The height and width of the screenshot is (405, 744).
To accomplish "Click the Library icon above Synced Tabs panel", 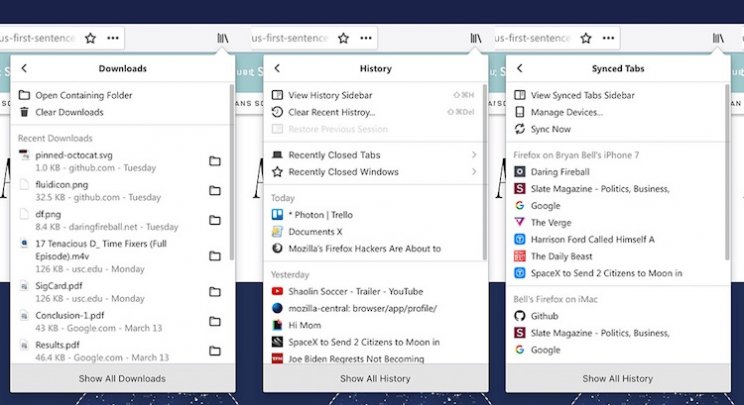I will point(718,38).
